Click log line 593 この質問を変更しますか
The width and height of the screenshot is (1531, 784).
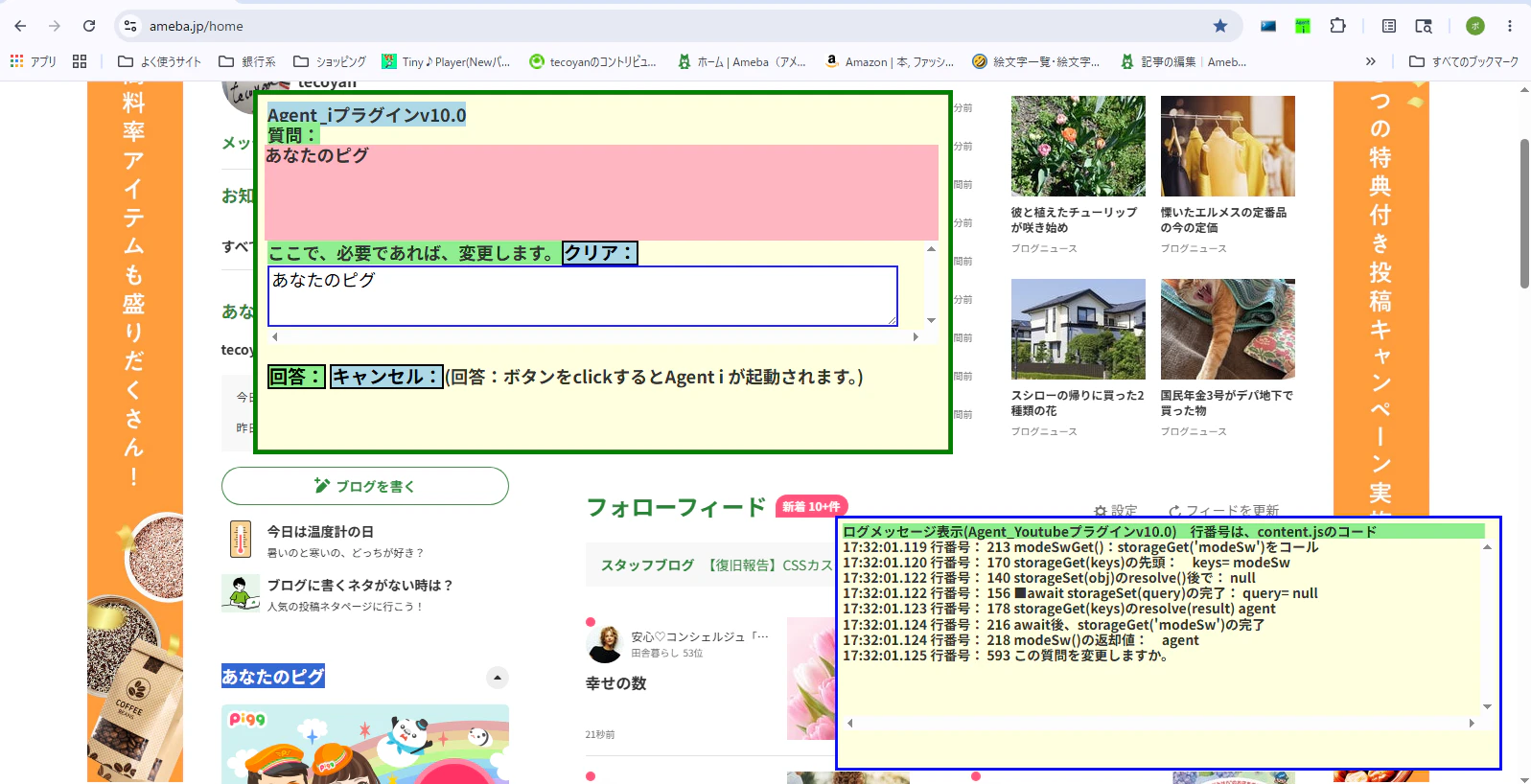(1007, 656)
